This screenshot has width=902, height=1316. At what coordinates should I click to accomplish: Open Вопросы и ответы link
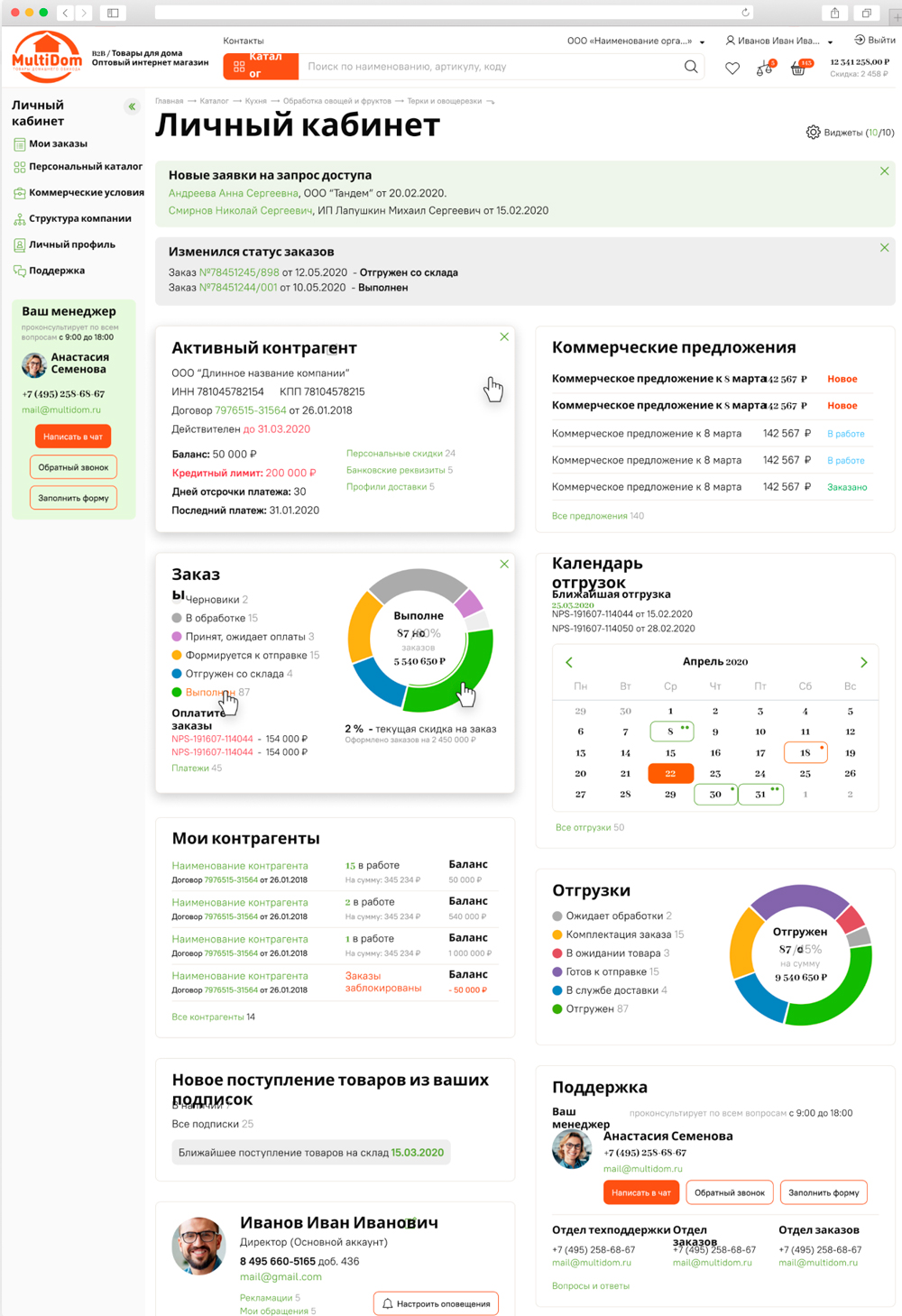pos(591,1286)
